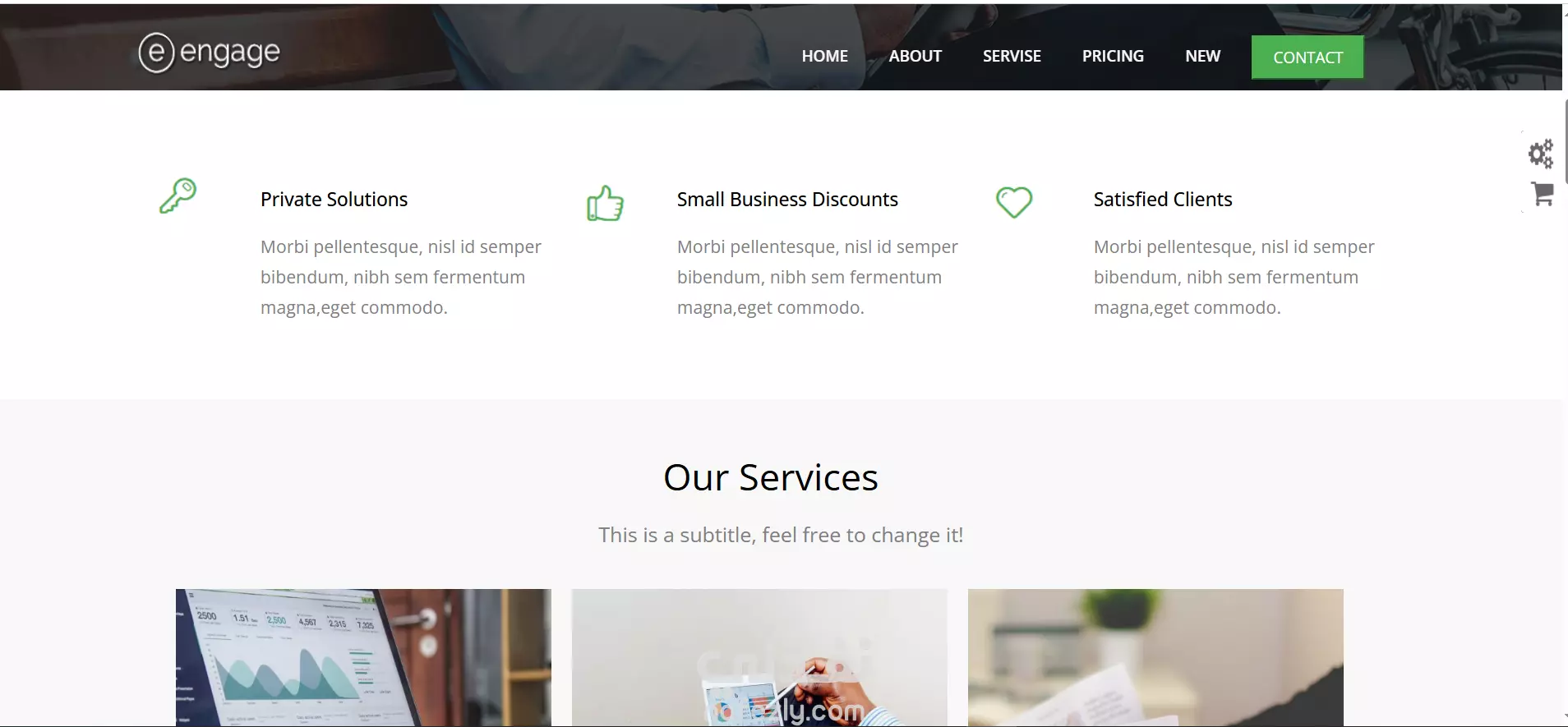Open the tablet with stylus service image
Viewport: 1568px width, 727px height.
click(759, 657)
